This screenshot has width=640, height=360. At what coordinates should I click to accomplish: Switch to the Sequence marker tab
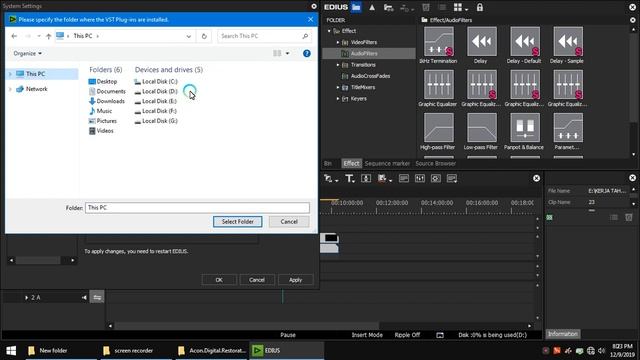(x=387, y=163)
